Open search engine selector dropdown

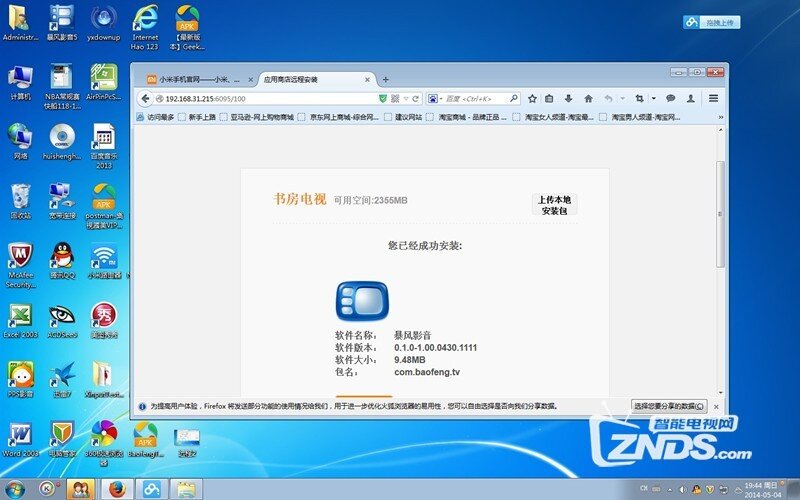coord(434,98)
